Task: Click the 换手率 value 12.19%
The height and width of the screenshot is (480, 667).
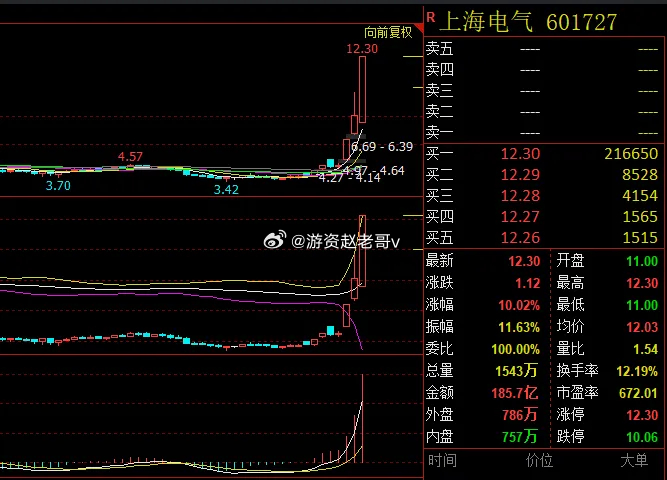Action: click(637, 371)
